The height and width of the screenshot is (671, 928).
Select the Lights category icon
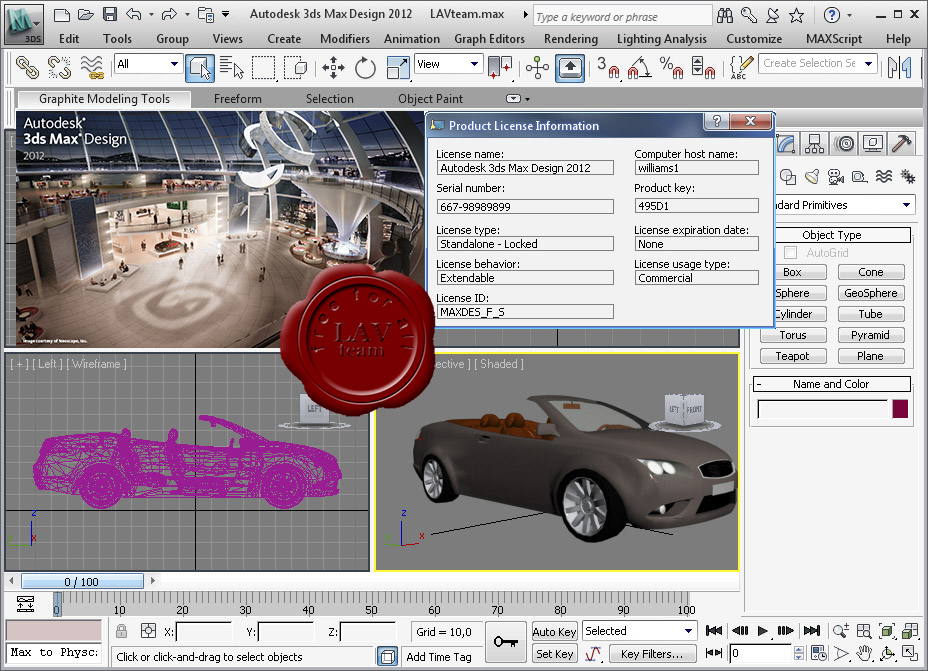coord(812,176)
